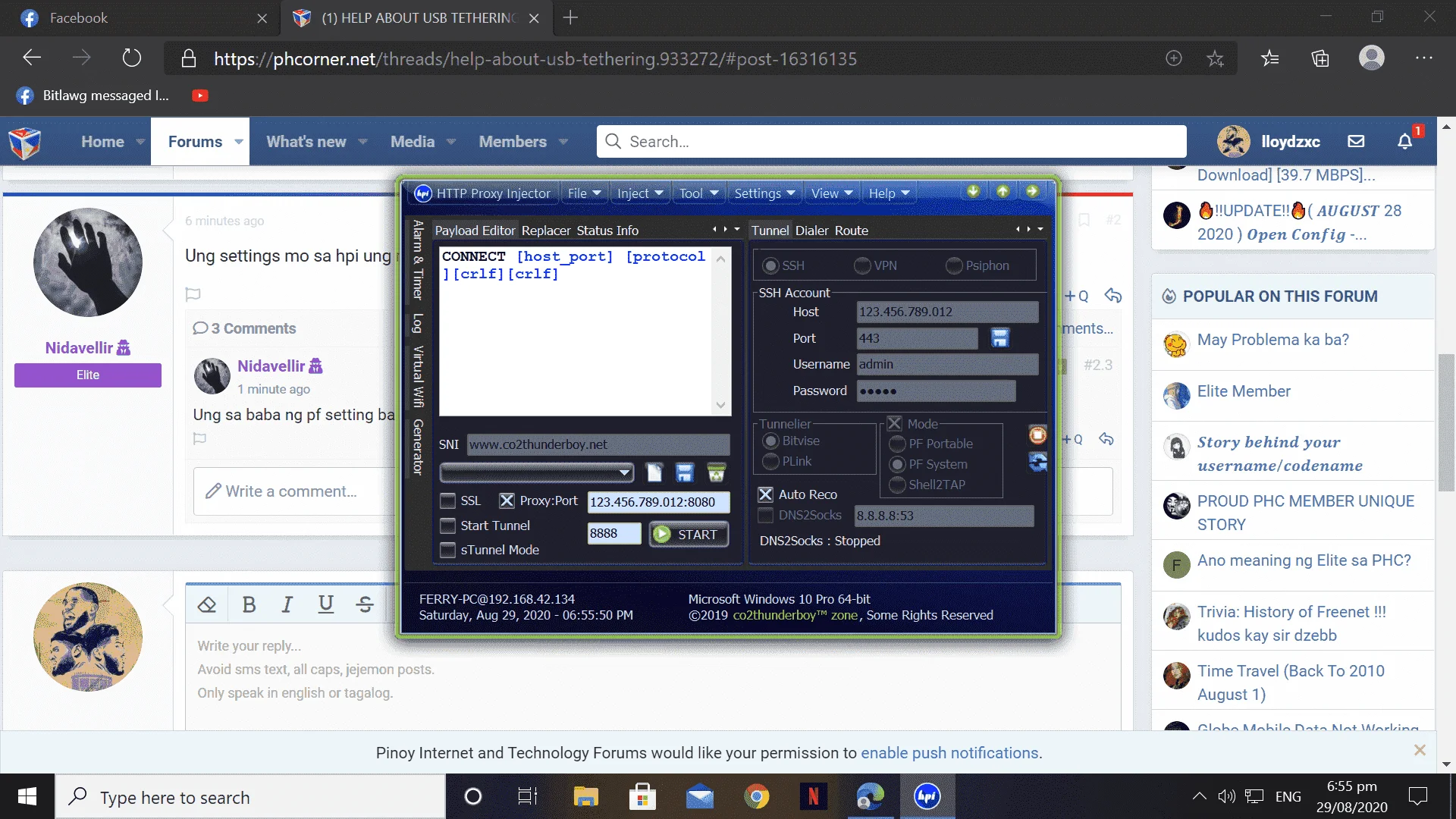
Task: Delete payload using the recycle bin icon
Action: 716,473
